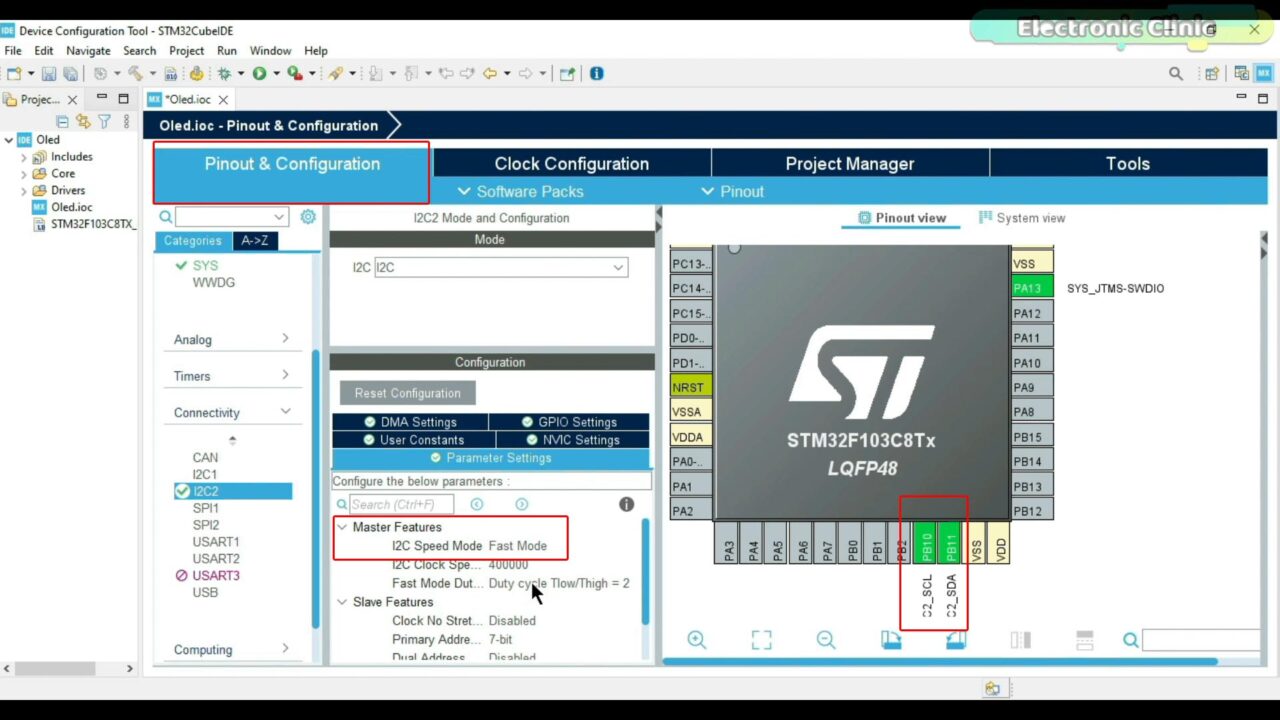Click the pinout search input field
Image resolution: width=1280 pixels, height=720 pixels.
pos(1200,640)
